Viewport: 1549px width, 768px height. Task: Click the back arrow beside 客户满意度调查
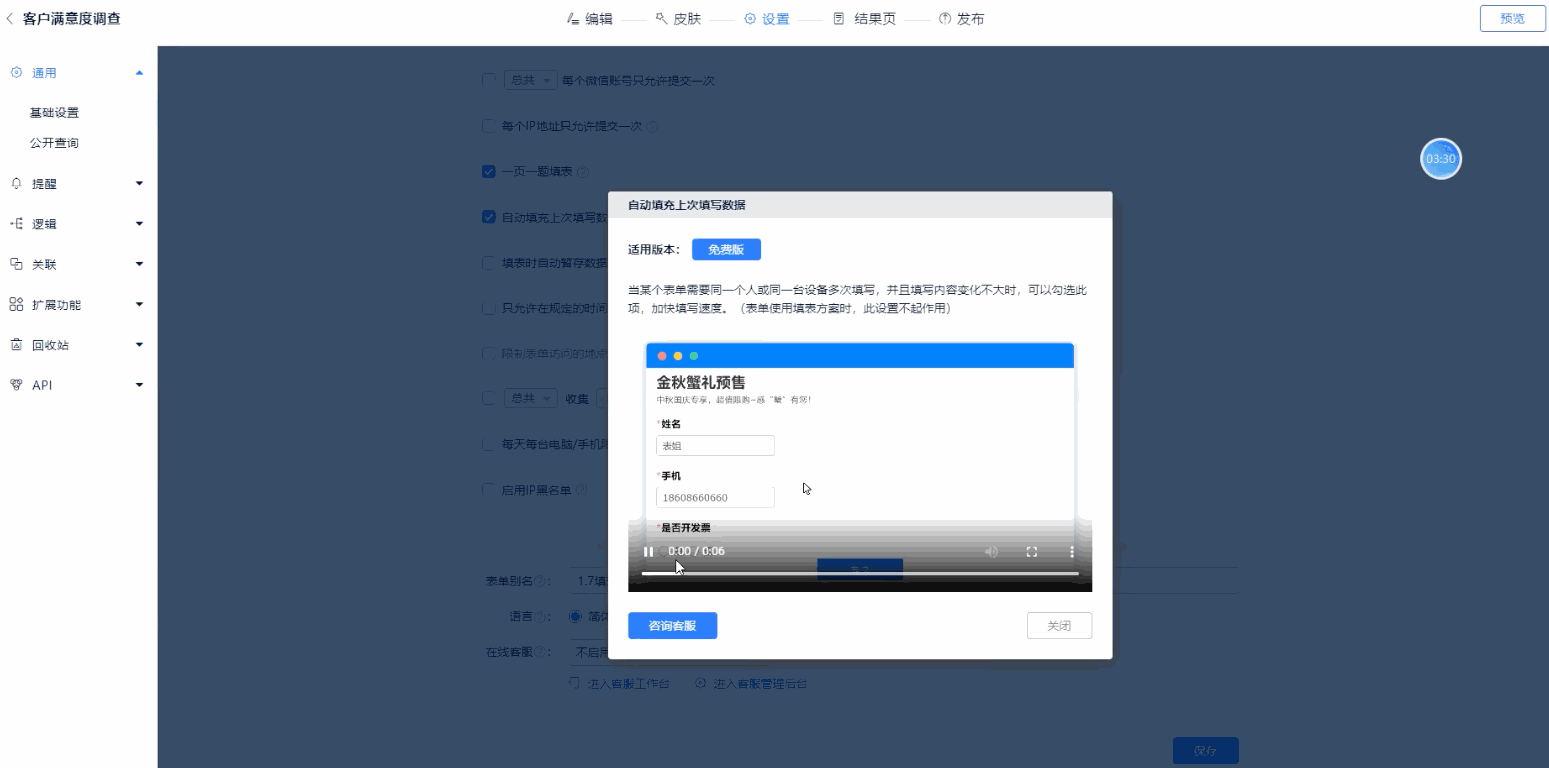[10, 18]
